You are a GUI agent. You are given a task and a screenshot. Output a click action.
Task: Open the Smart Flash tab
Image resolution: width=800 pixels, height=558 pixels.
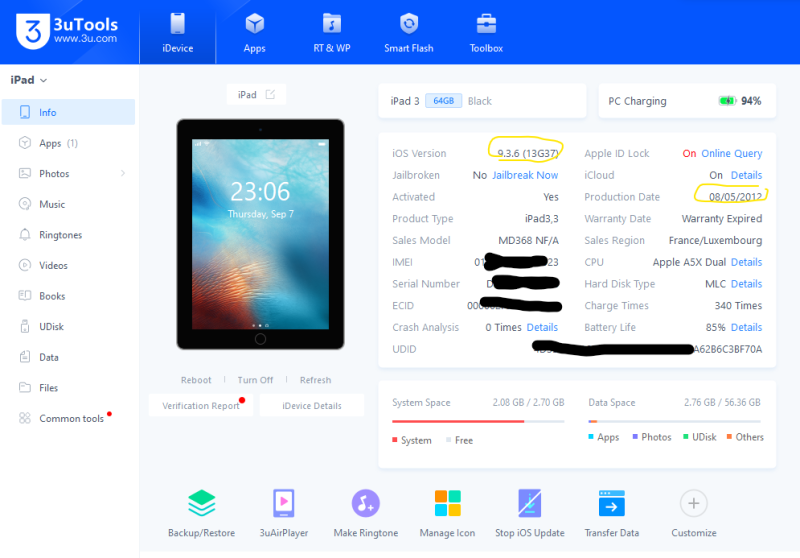click(x=409, y=33)
